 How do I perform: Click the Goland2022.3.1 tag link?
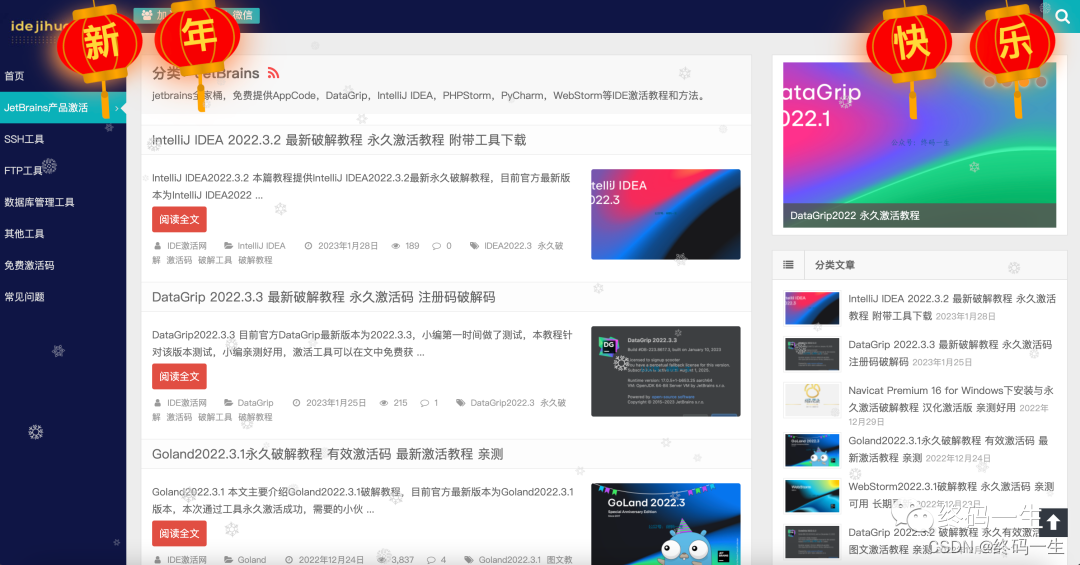click(510, 560)
